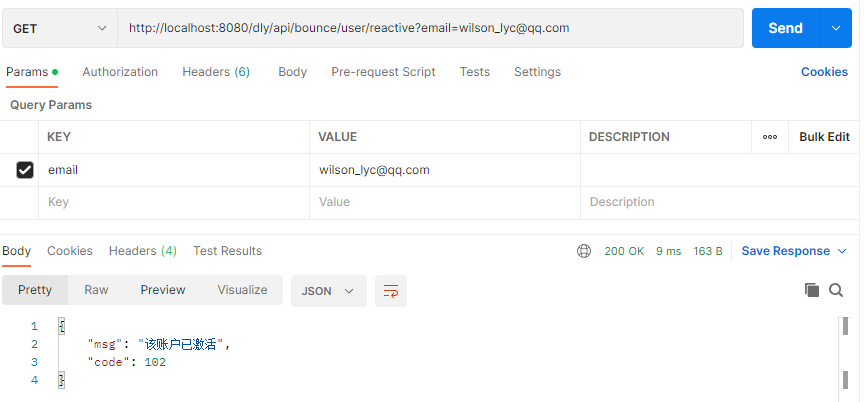The height and width of the screenshot is (402, 864).
Task: Uncheck the email parameter checkbox
Action: coord(25,170)
